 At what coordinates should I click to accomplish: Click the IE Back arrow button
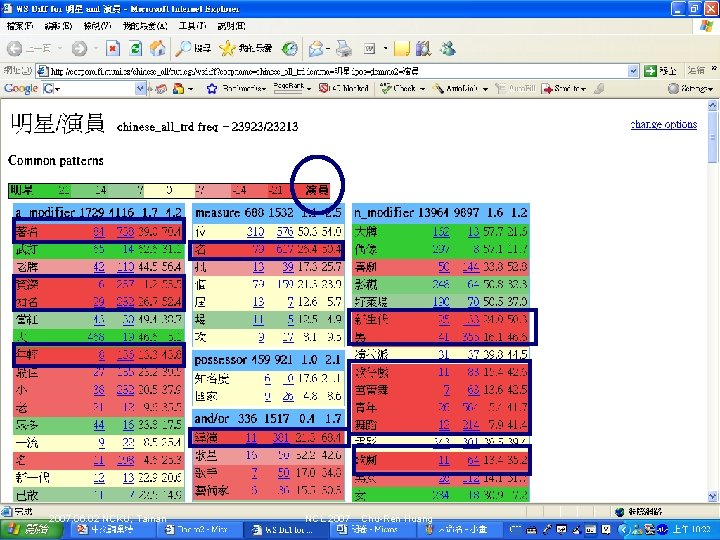(x=15, y=48)
